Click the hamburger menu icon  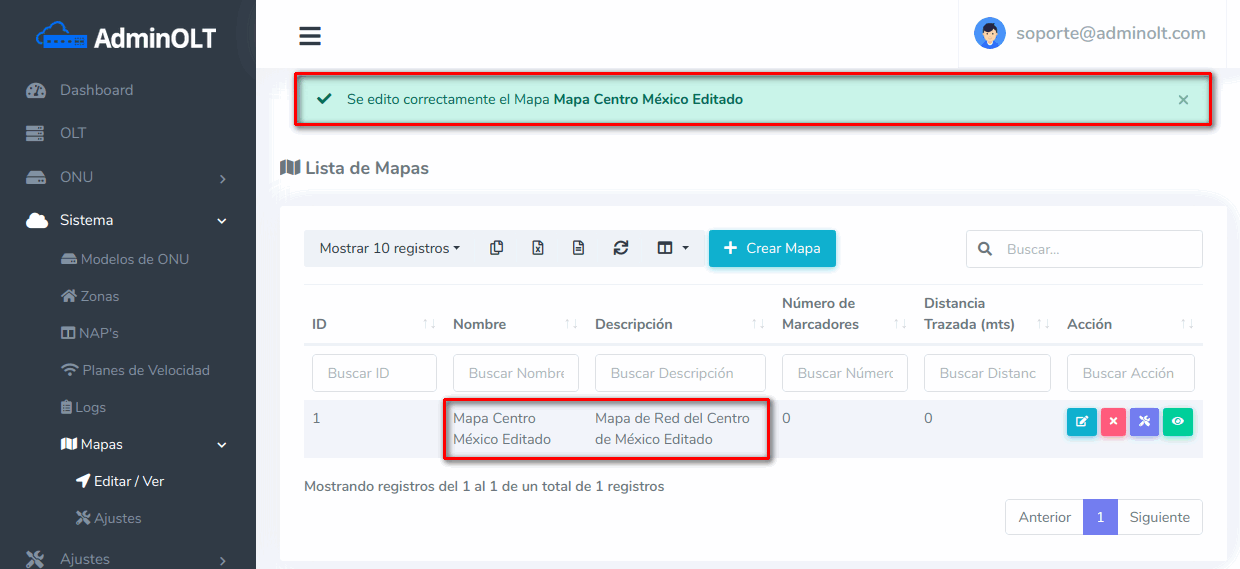tap(310, 36)
